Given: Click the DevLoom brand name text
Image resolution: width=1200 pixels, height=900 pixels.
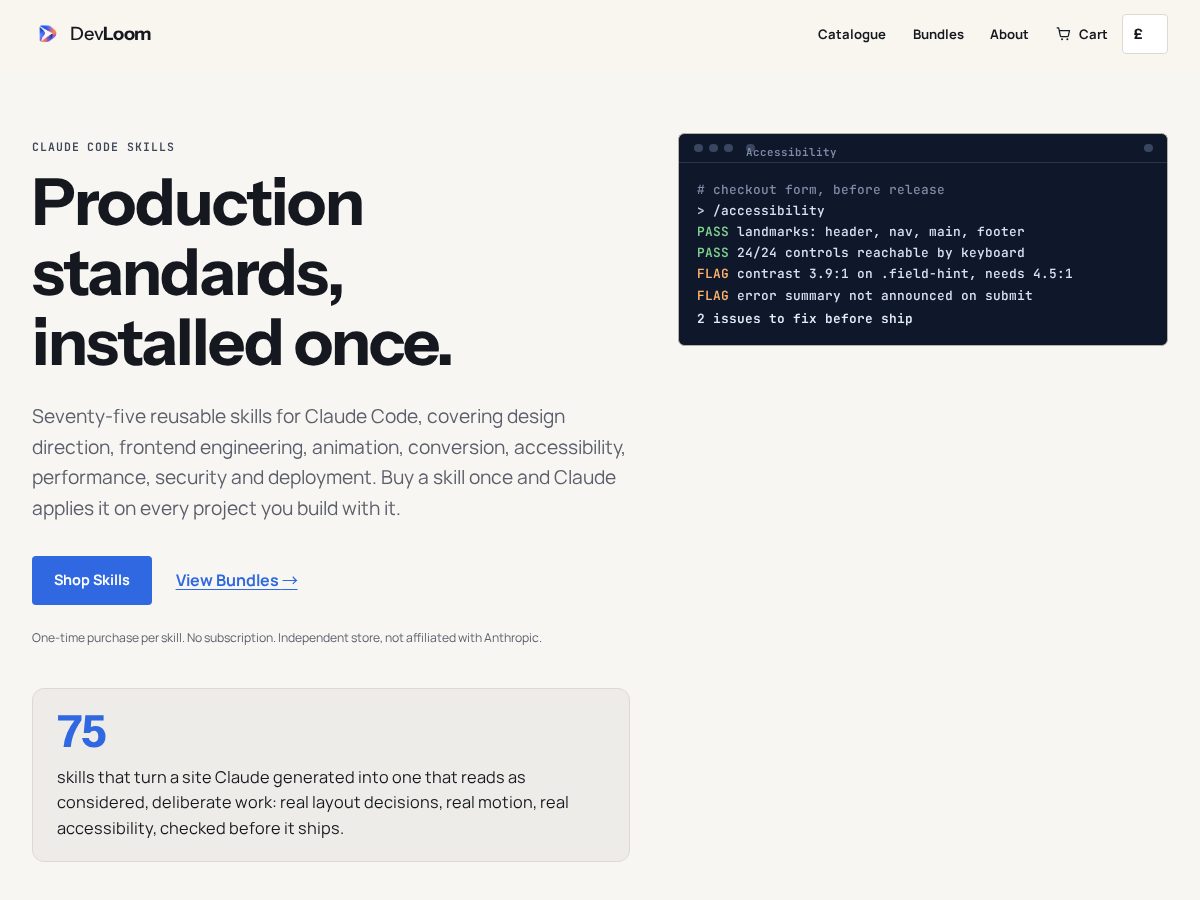Looking at the screenshot, I should coord(110,34).
